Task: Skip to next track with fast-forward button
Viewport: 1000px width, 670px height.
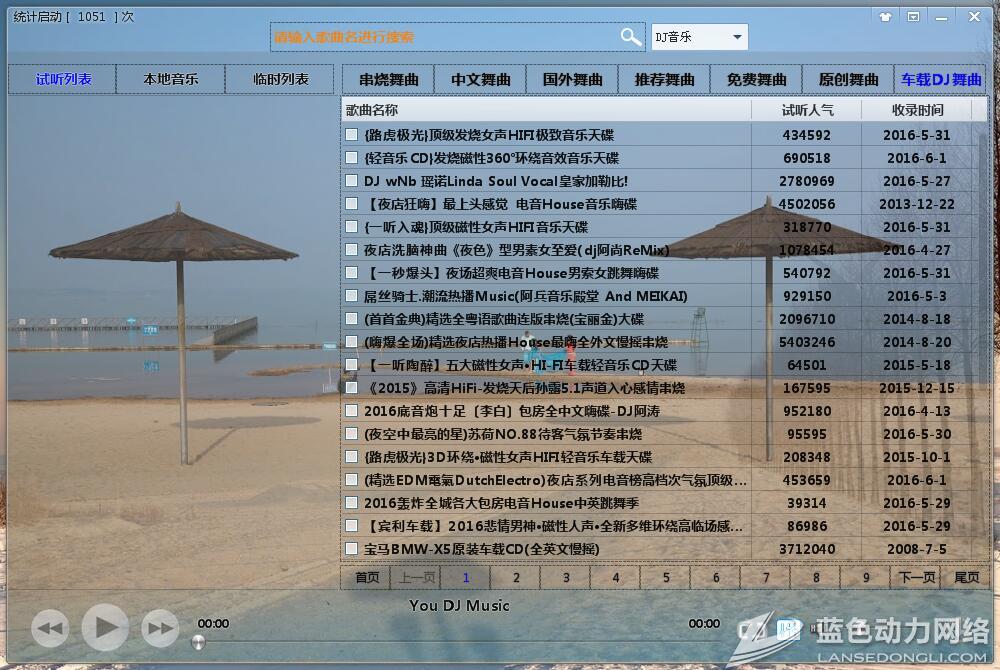Action: [160, 628]
